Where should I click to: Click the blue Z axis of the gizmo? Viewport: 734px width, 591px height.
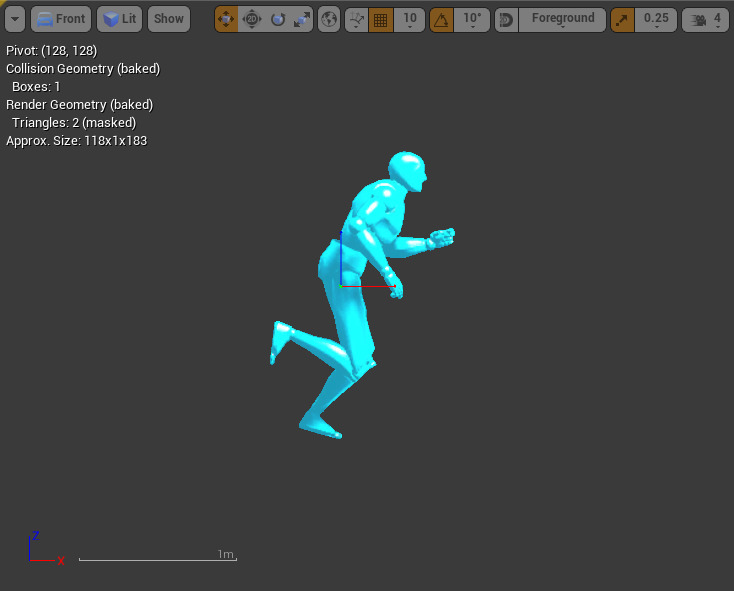(341, 258)
